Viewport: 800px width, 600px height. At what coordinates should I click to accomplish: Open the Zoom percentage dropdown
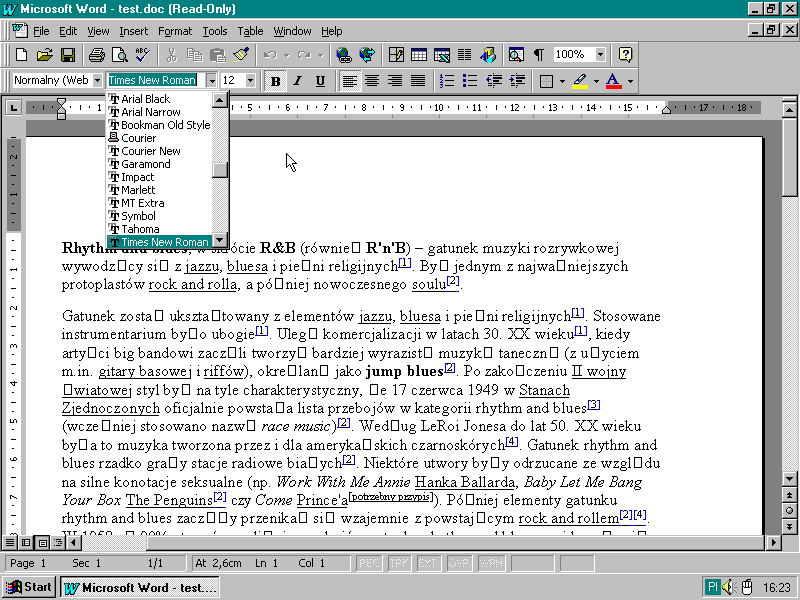(x=601, y=55)
